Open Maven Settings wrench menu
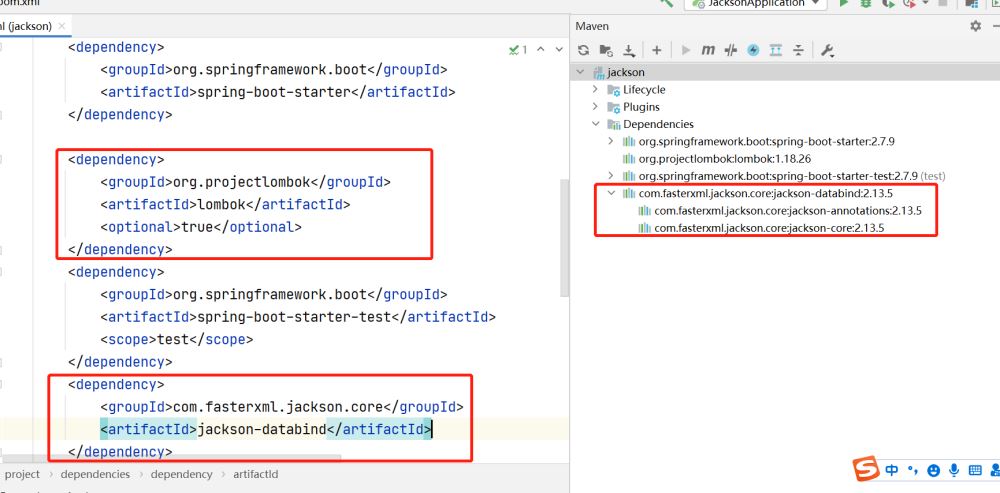This screenshot has width=1000, height=493. pyautogui.click(x=827, y=50)
